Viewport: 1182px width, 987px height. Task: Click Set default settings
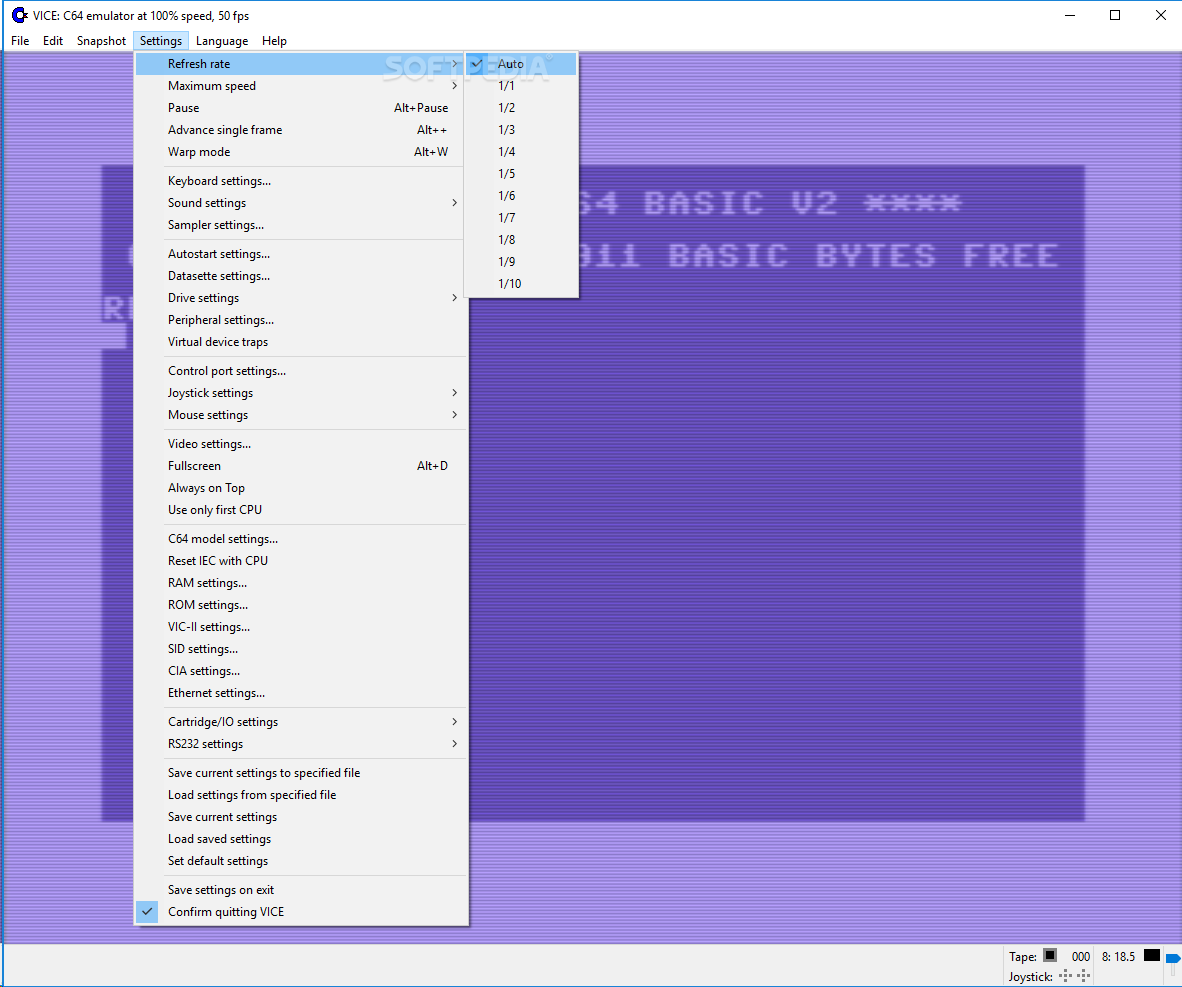(x=302, y=860)
